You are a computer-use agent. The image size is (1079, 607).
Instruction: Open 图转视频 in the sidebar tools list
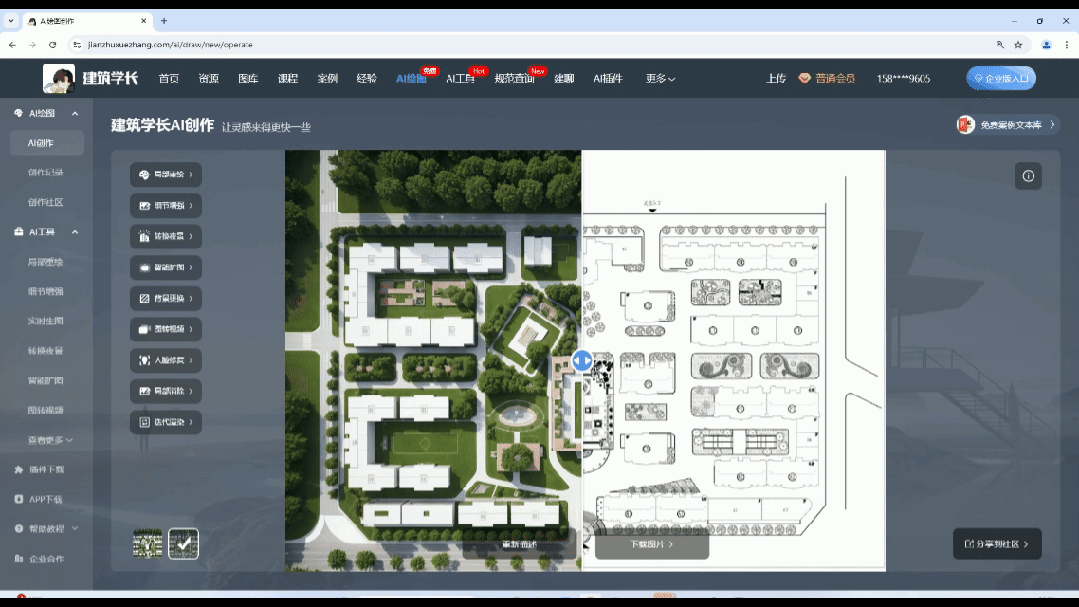45,410
